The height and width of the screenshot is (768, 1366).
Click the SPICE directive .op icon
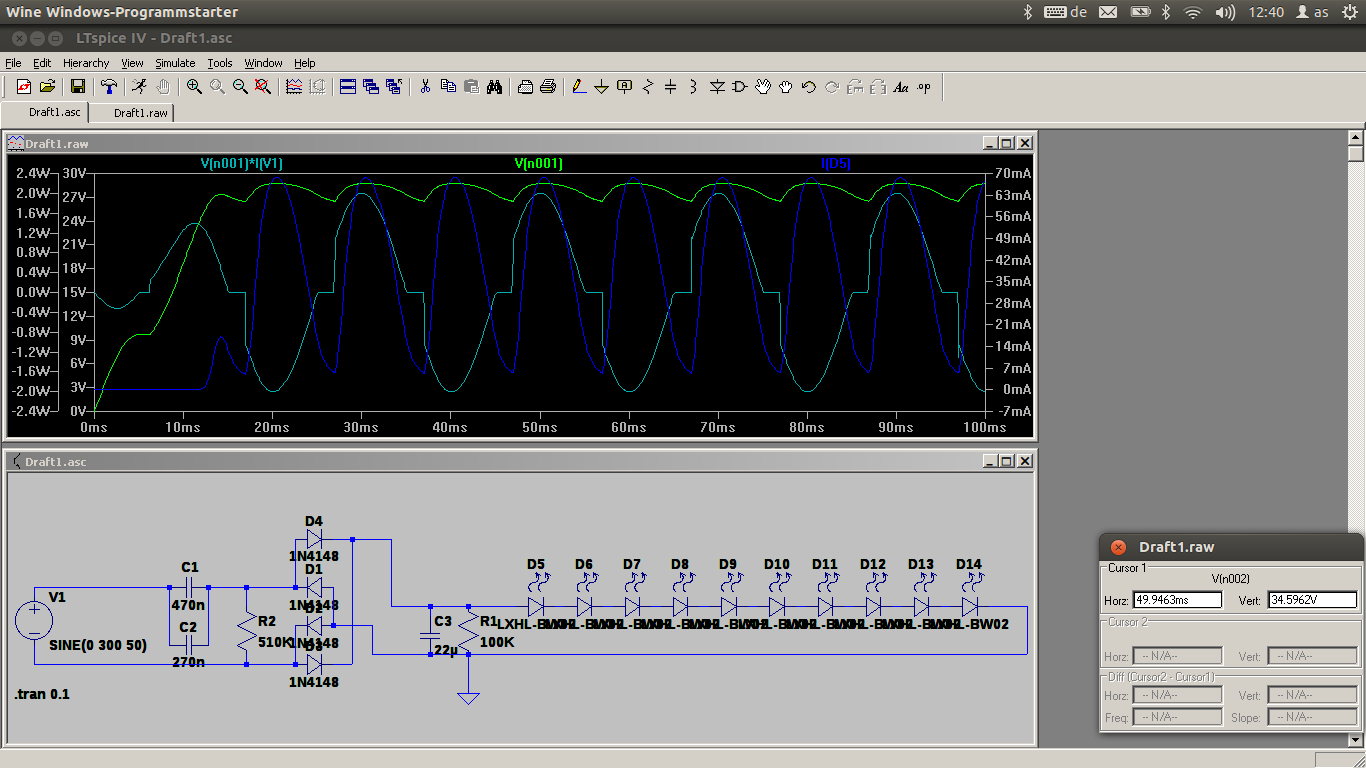click(924, 87)
